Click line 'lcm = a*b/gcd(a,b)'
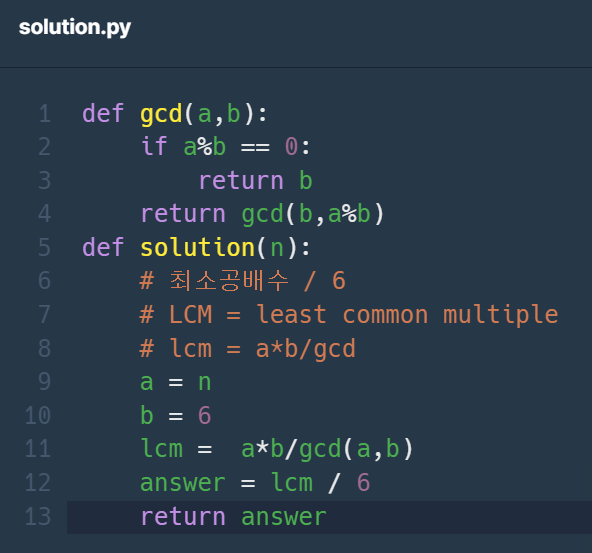The height and width of the screenshot is (553, 592). [x=277, y=449]
